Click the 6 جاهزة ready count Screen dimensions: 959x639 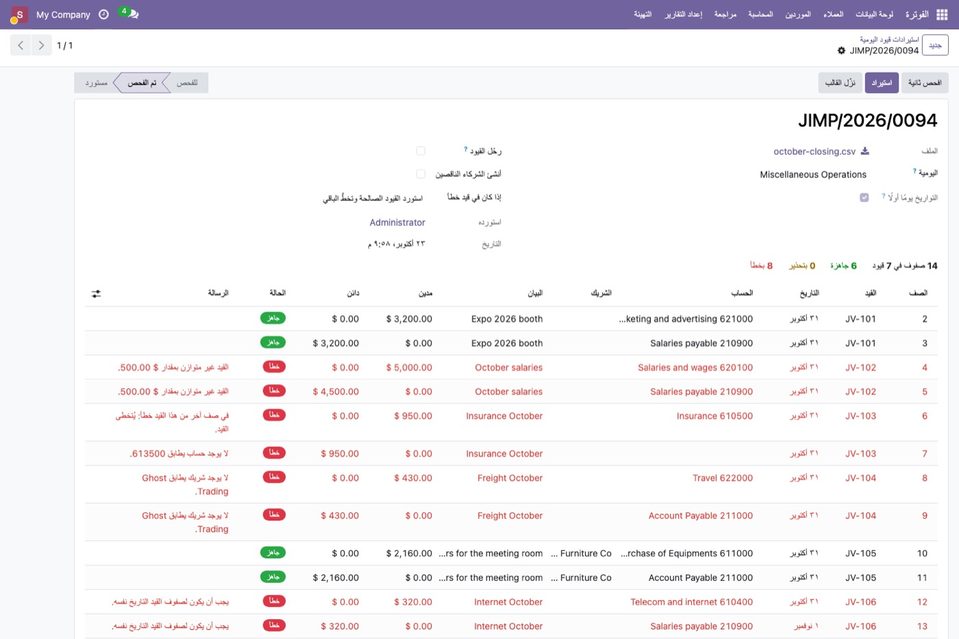[x=843, y=265]
